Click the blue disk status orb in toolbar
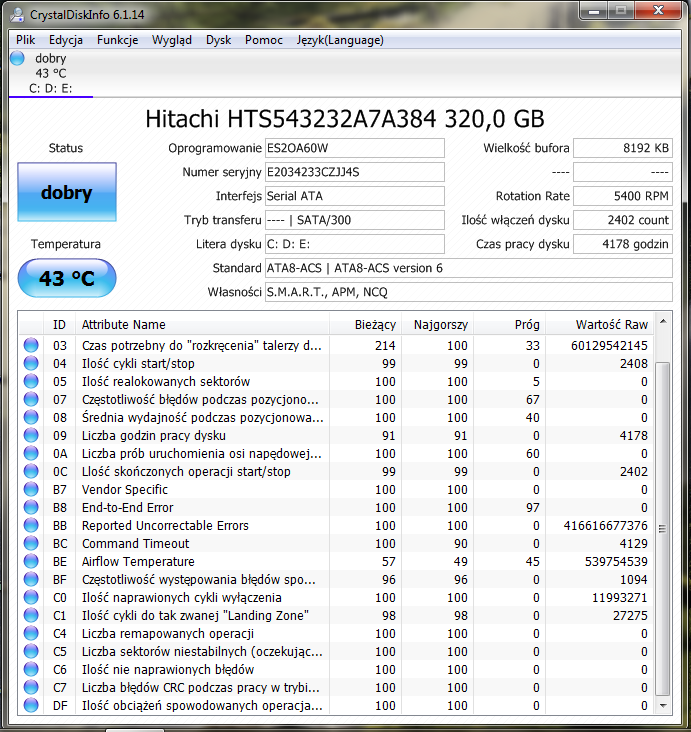 click(x=18, y=58)
